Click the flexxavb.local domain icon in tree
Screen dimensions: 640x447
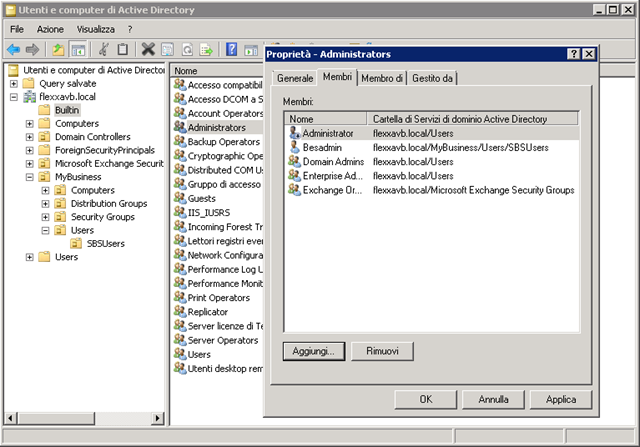pyautogui.click(x=29, y=97)
